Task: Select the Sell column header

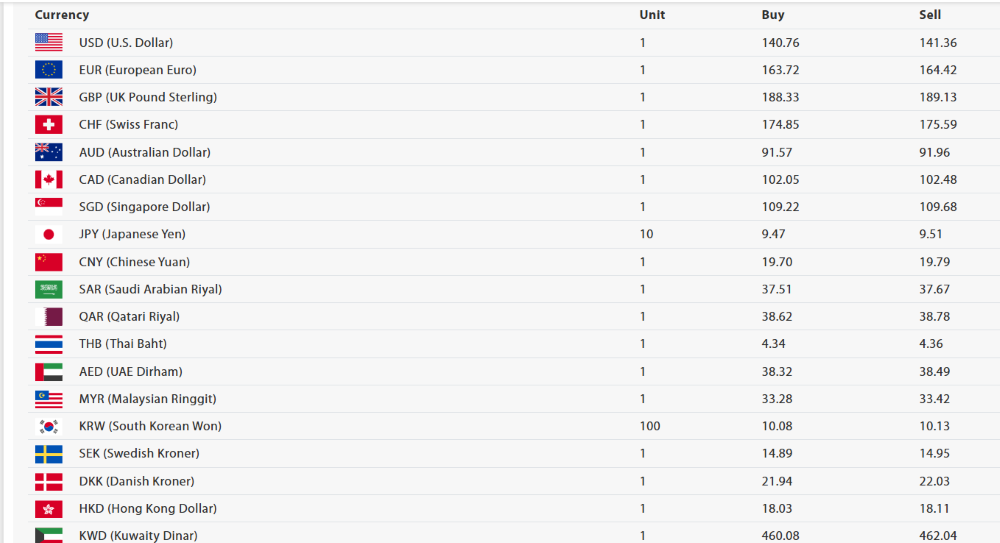Action: point(930,15)
